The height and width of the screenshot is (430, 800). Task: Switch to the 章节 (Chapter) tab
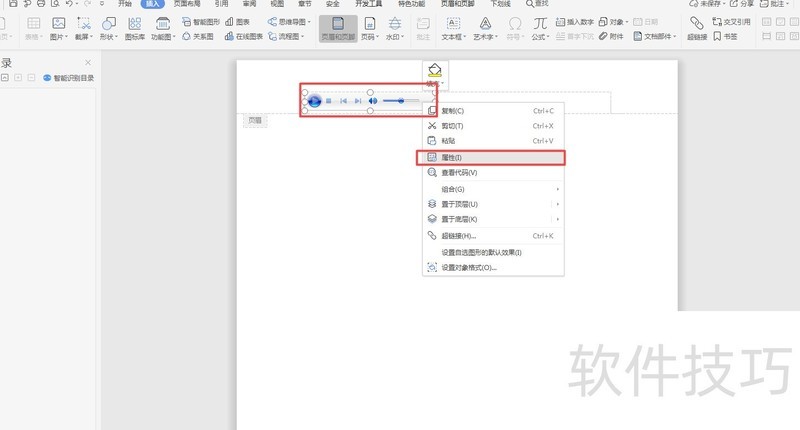click(305, 4)
